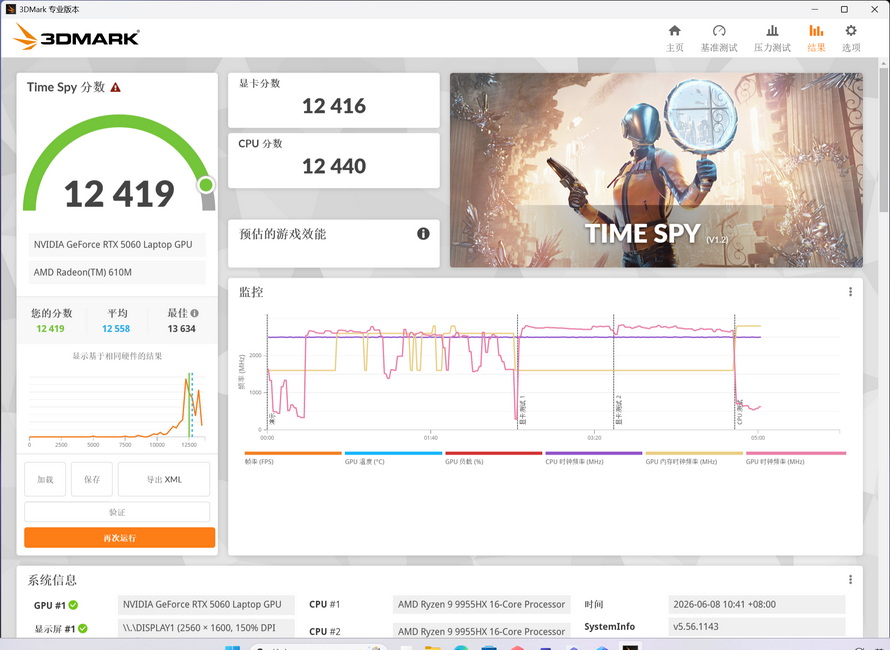This screenshot has width=890, height=650.
Task: Click the red warning icon beside Time Spy 分数
Action: click(115, 87)
